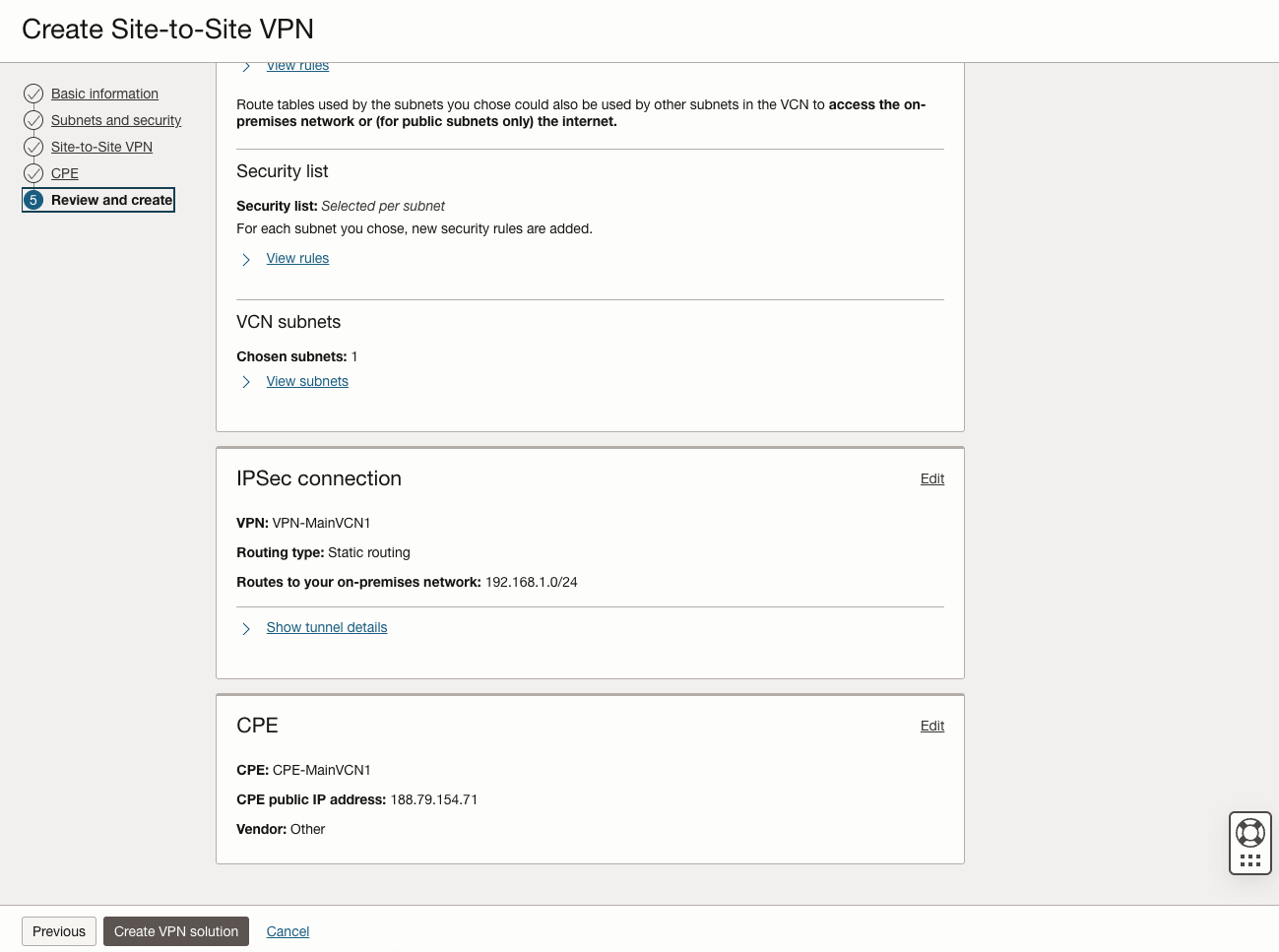Expand the topmost View rules section
1279x952 pixels.
(x=297, y=65)
